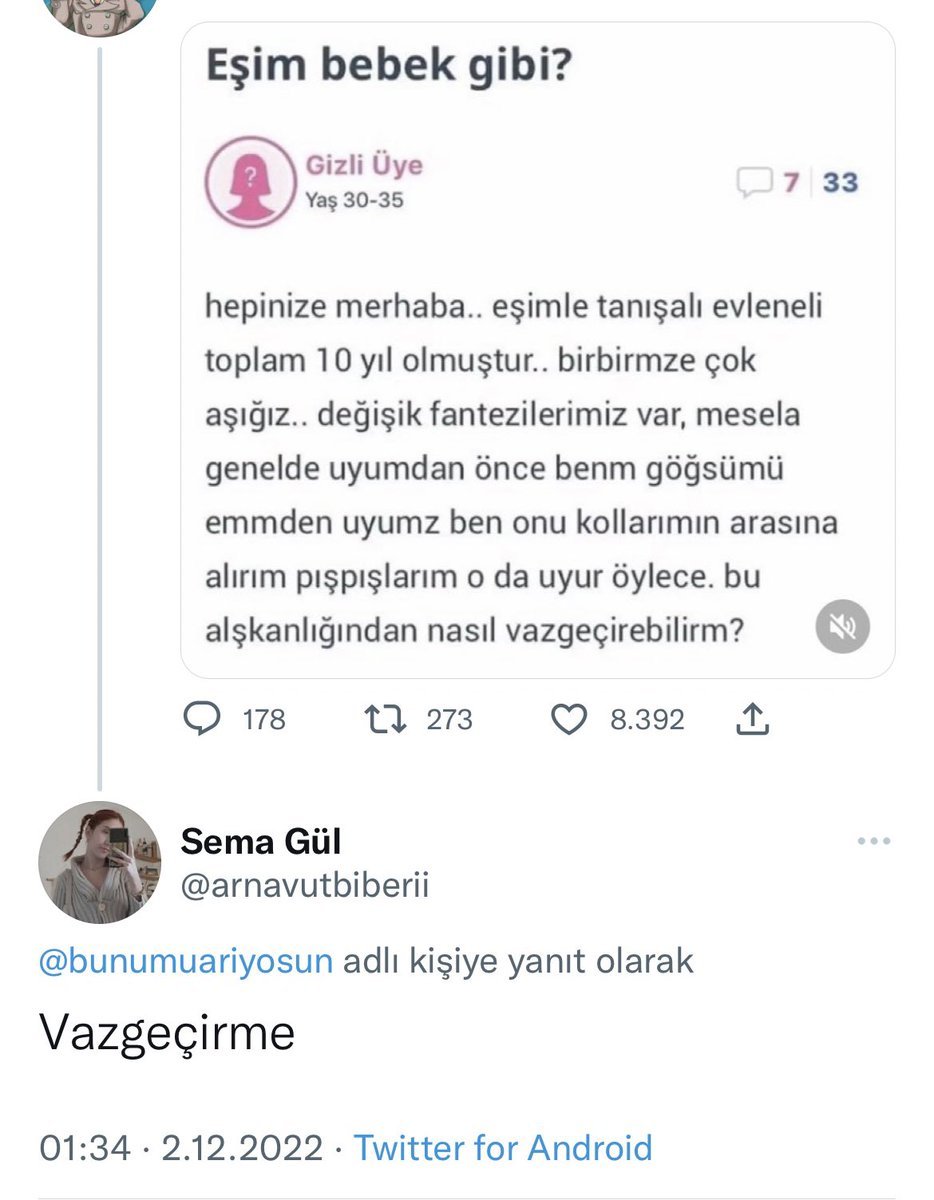Click the Twitter for Android source link
The width and height of the screenshot is (934, 1200).
pyautogui.click(x=503, y=1147)
